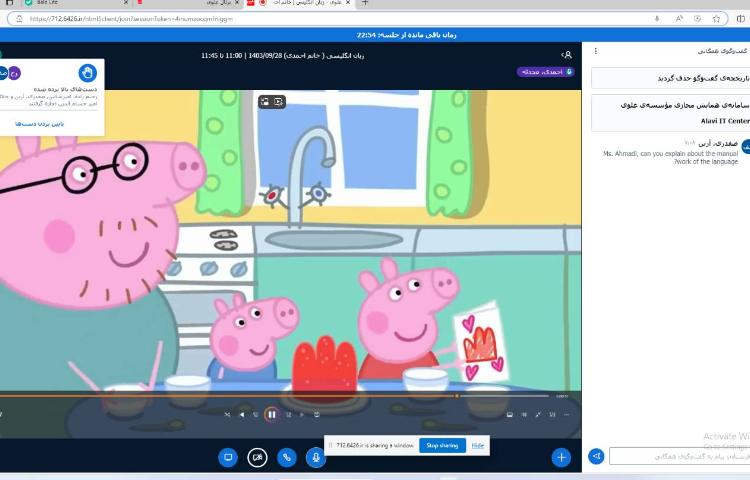Toggle the users list icon
This screenshot has width=750, height=480.
point(567,55)
